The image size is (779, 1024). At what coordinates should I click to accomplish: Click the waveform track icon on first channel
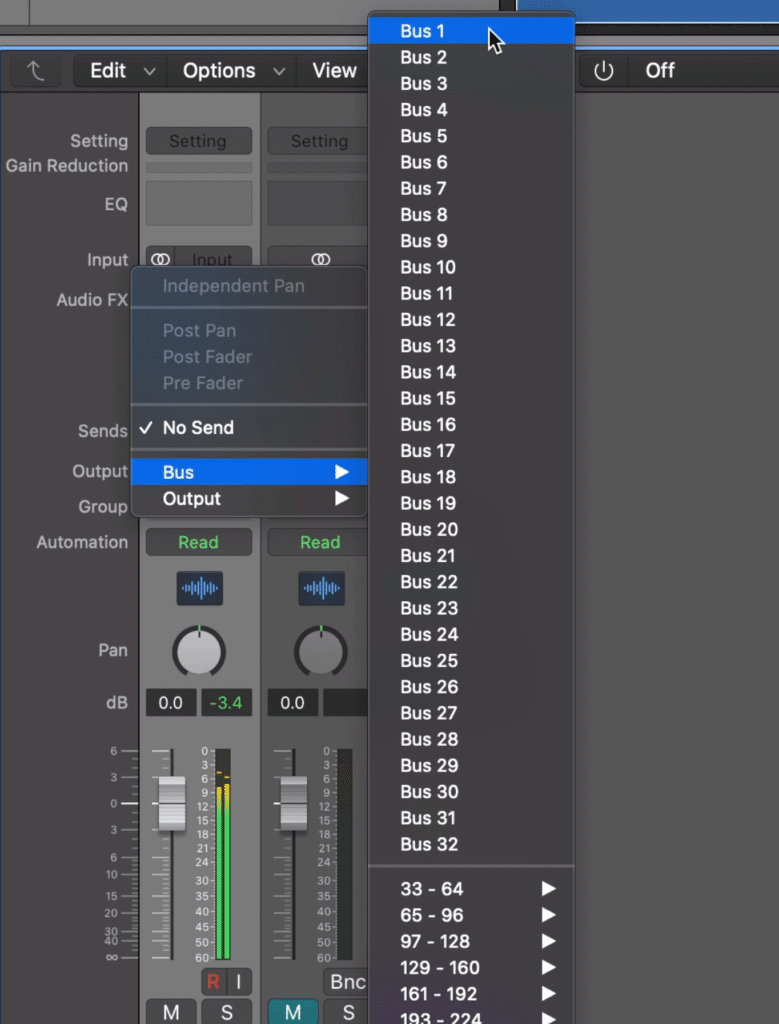[199, 588]
